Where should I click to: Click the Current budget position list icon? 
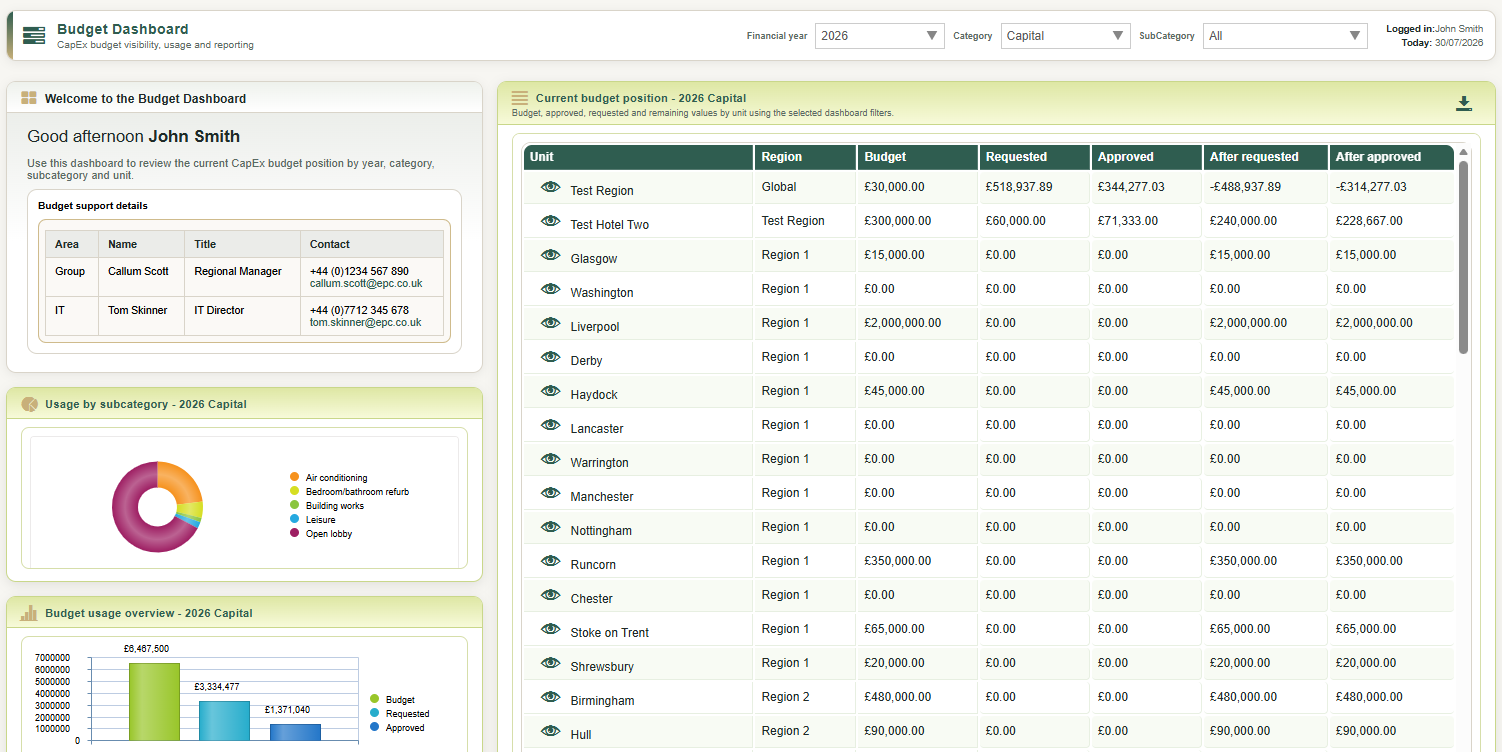(x=520, y=98)
